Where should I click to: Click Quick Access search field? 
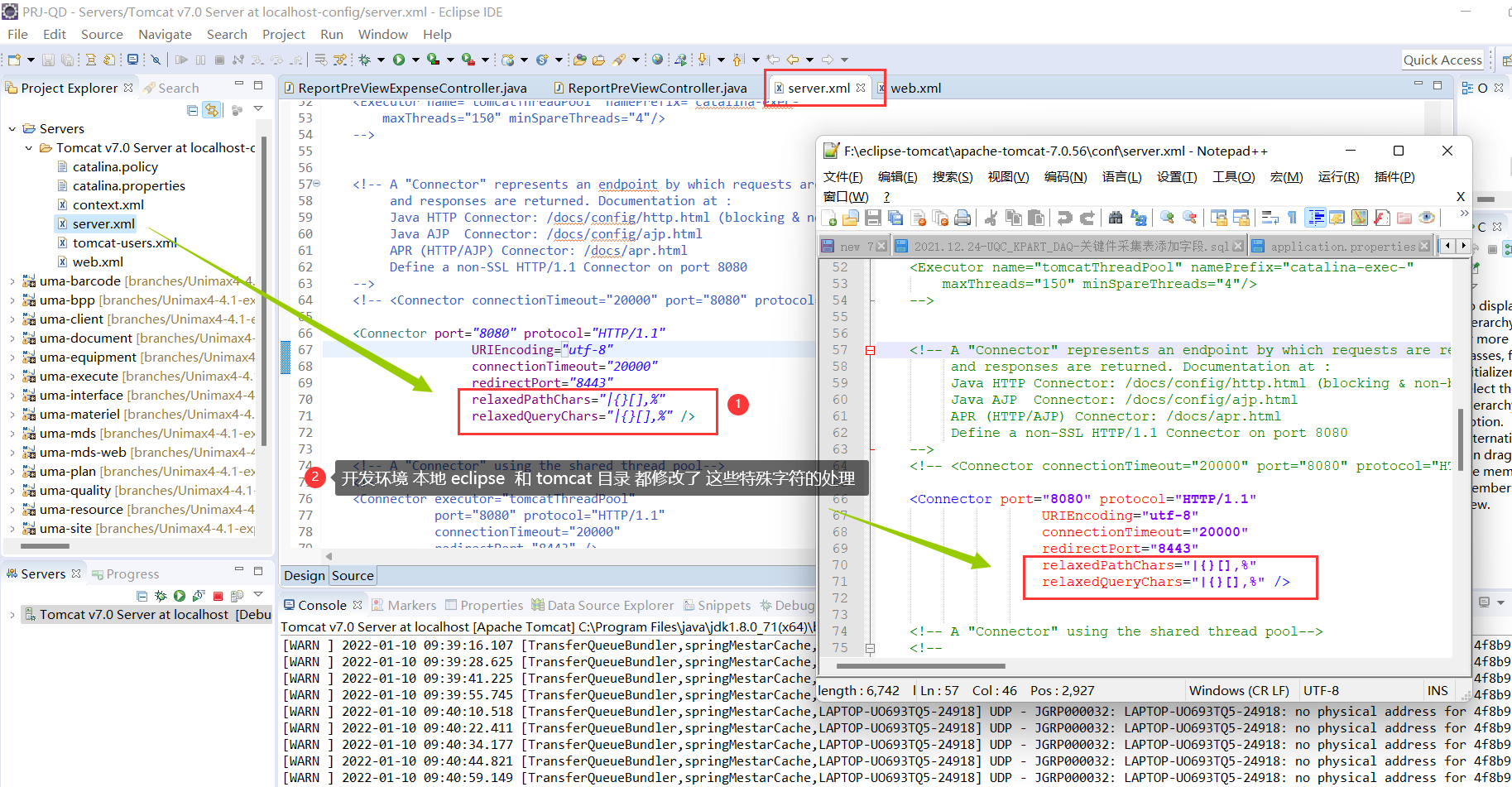1442,60
